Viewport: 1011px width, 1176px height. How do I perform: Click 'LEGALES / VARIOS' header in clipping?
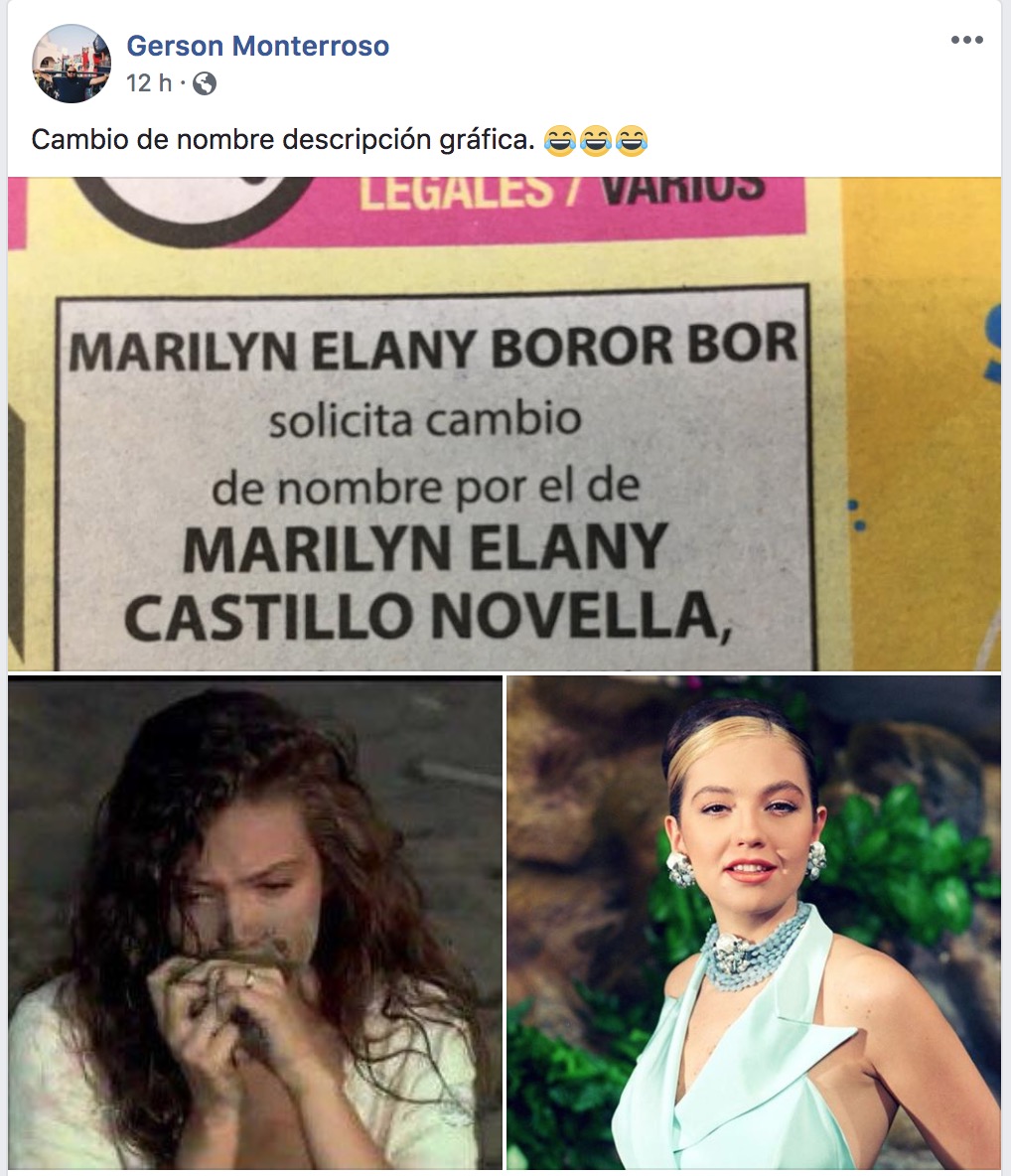tap(562, 192)
